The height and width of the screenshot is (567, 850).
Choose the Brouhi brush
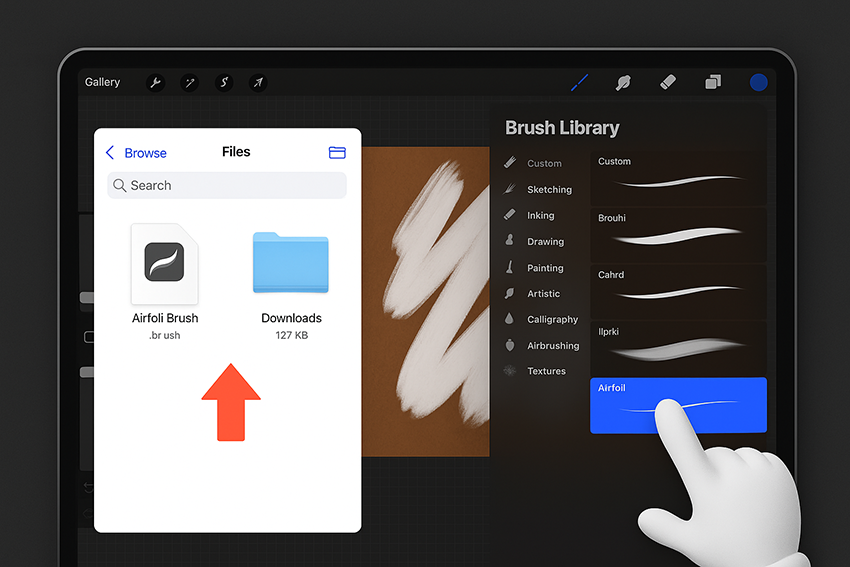678,235
